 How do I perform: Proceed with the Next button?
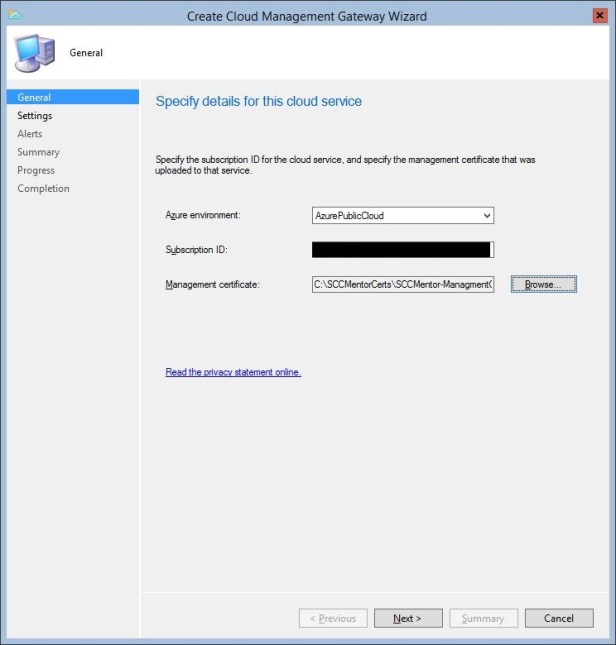point(408,618)
